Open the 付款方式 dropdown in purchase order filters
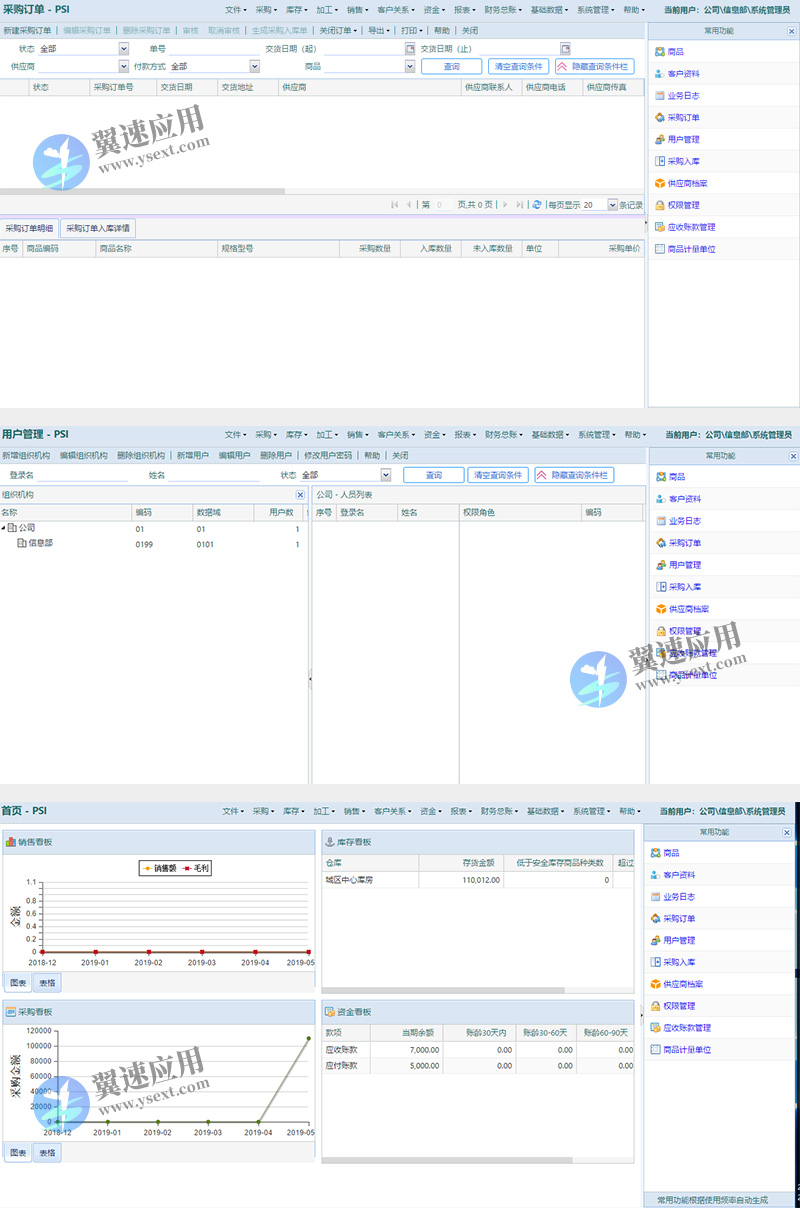This screenshot has height=1208, width=800. tap(254, 66)
